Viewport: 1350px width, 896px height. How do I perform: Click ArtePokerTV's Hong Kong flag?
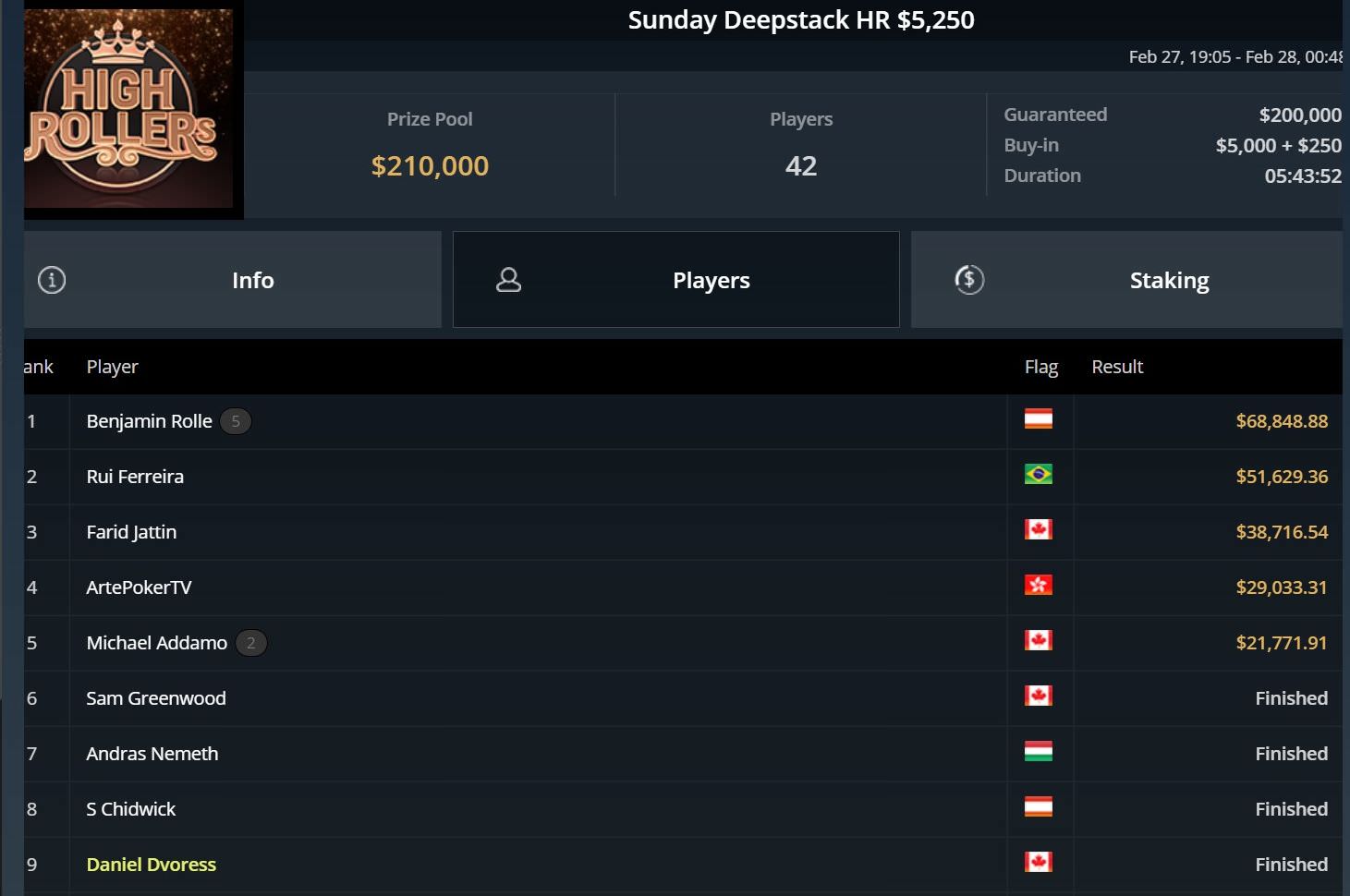pyautogui.click(x=1038, y=586)
